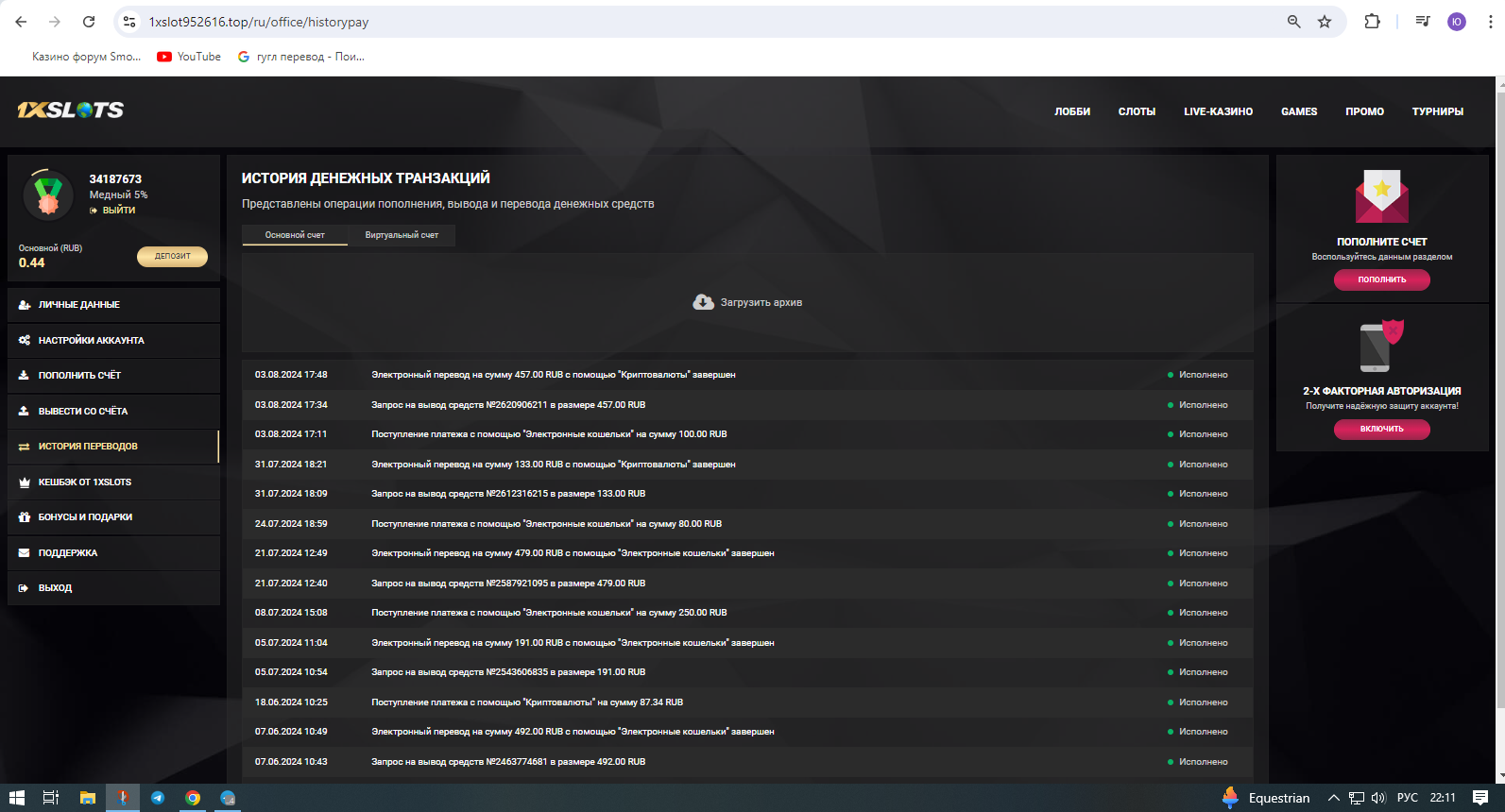Open the Windows notification center icon

(x=1480, y=798)
